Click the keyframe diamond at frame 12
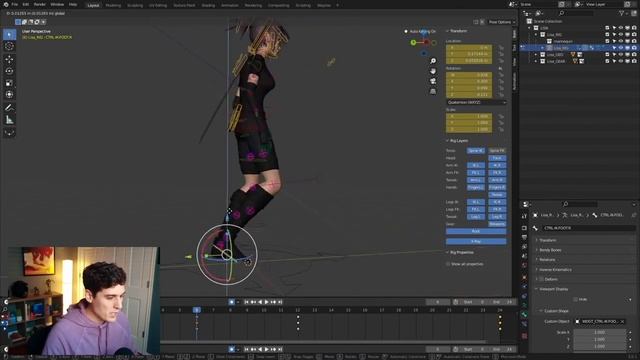The image size is (640, 360). pyautogui.click(x=298, y=317)
